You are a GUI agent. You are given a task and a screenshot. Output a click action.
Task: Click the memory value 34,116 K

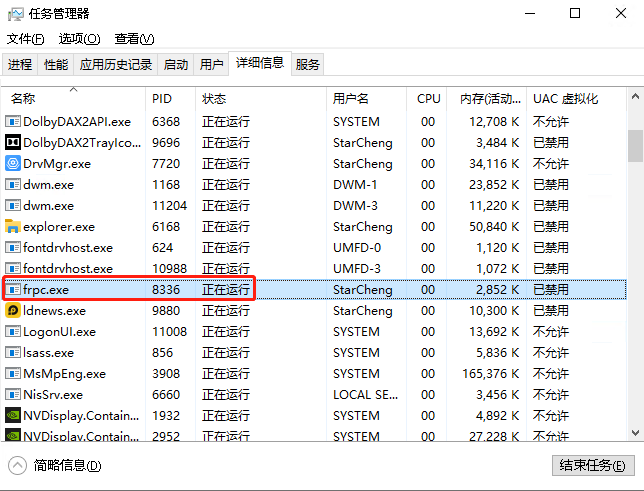coord(494,164)
